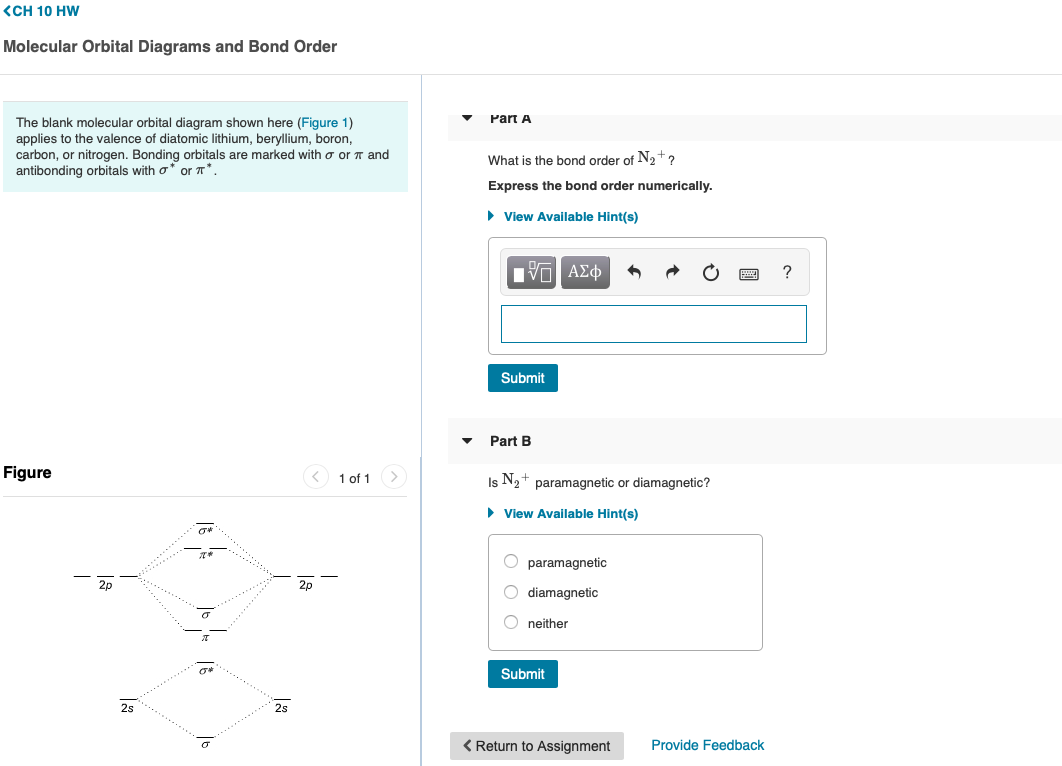Click the previous figure arrow control
Viewport: 1062px width, 766px height.
317,477
